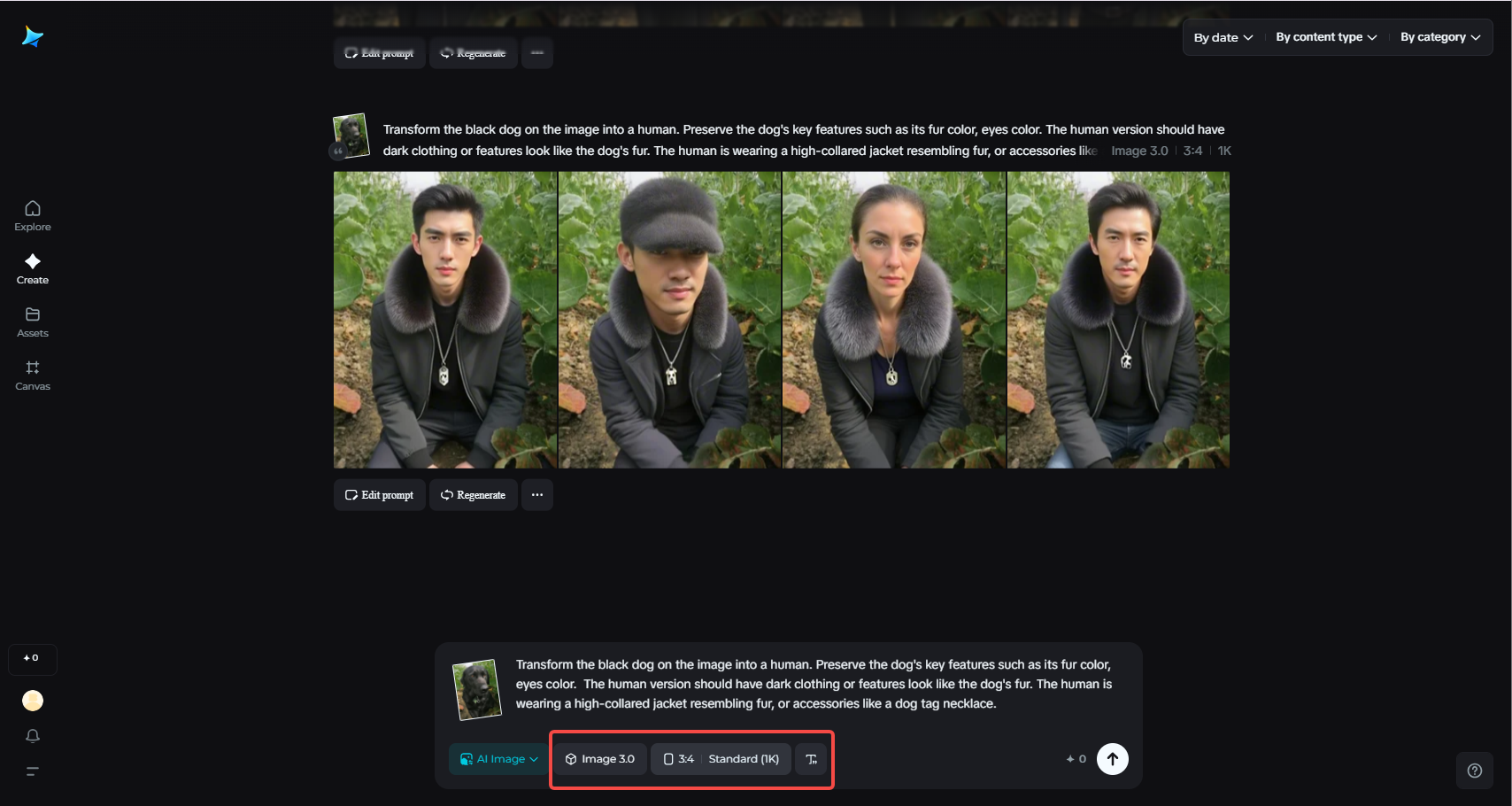1512x806 pixels.
Task: Open the user profile avatar
Action: click(x=33, y=701)
